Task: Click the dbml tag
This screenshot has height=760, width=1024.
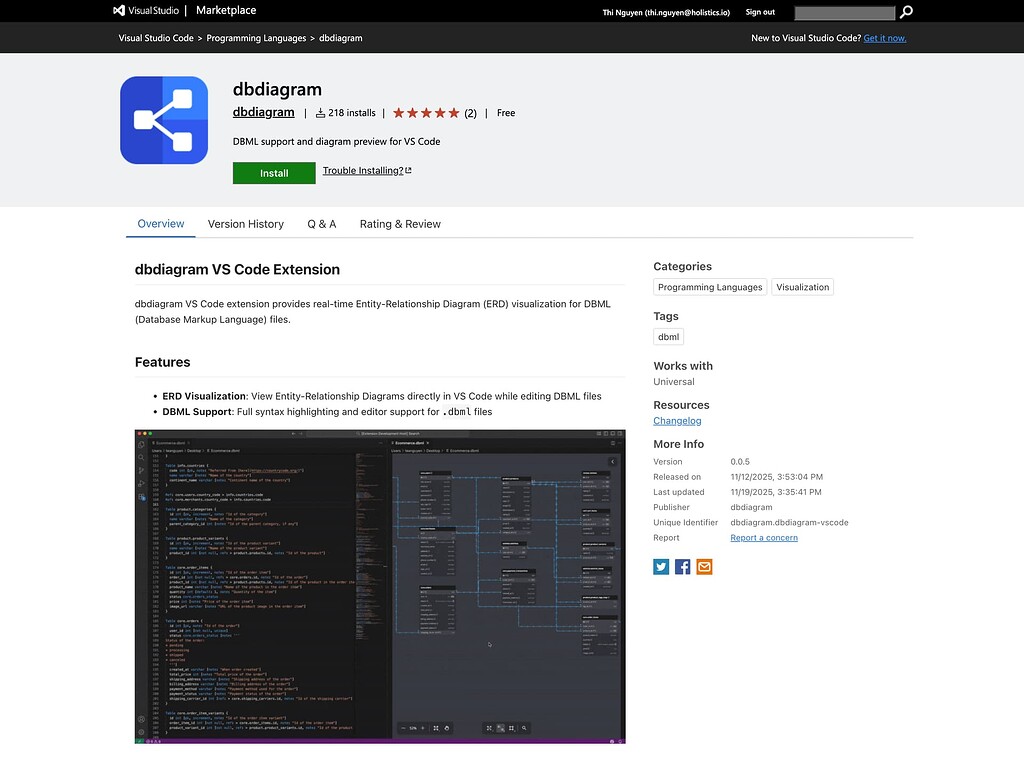Action: click(668, 336)
